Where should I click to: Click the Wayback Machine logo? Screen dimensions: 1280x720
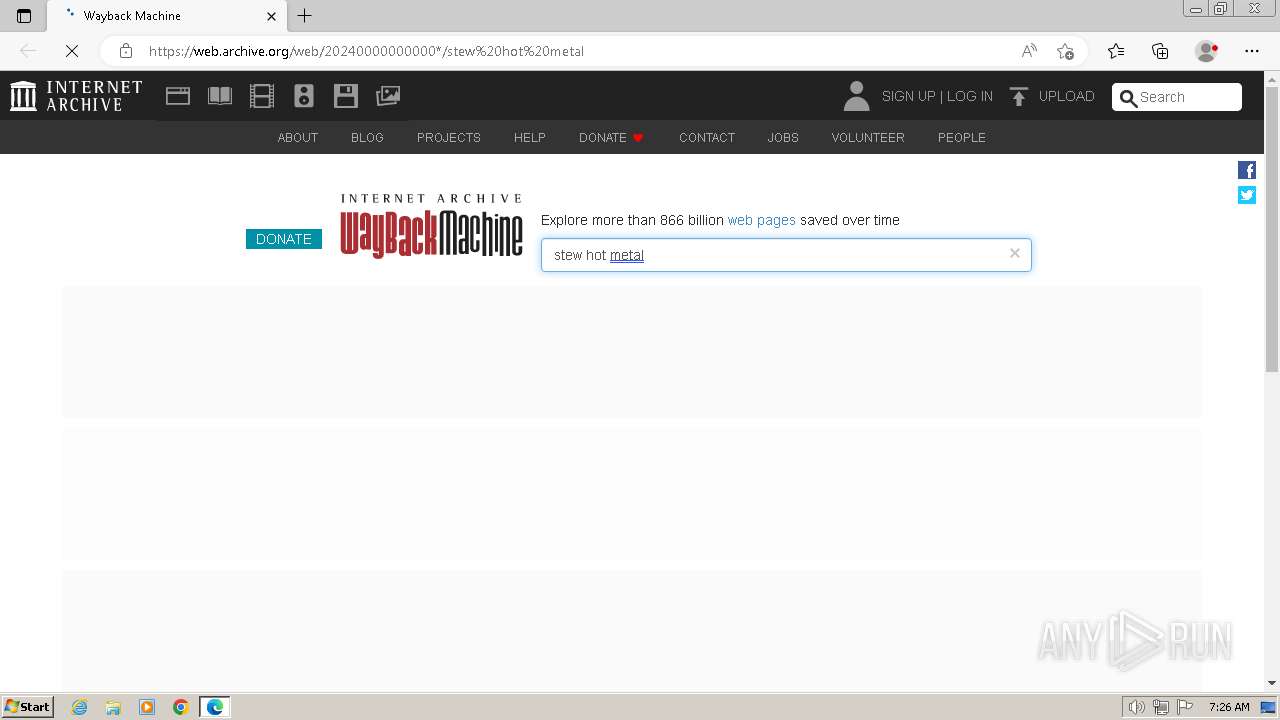[x=432, y=226]
